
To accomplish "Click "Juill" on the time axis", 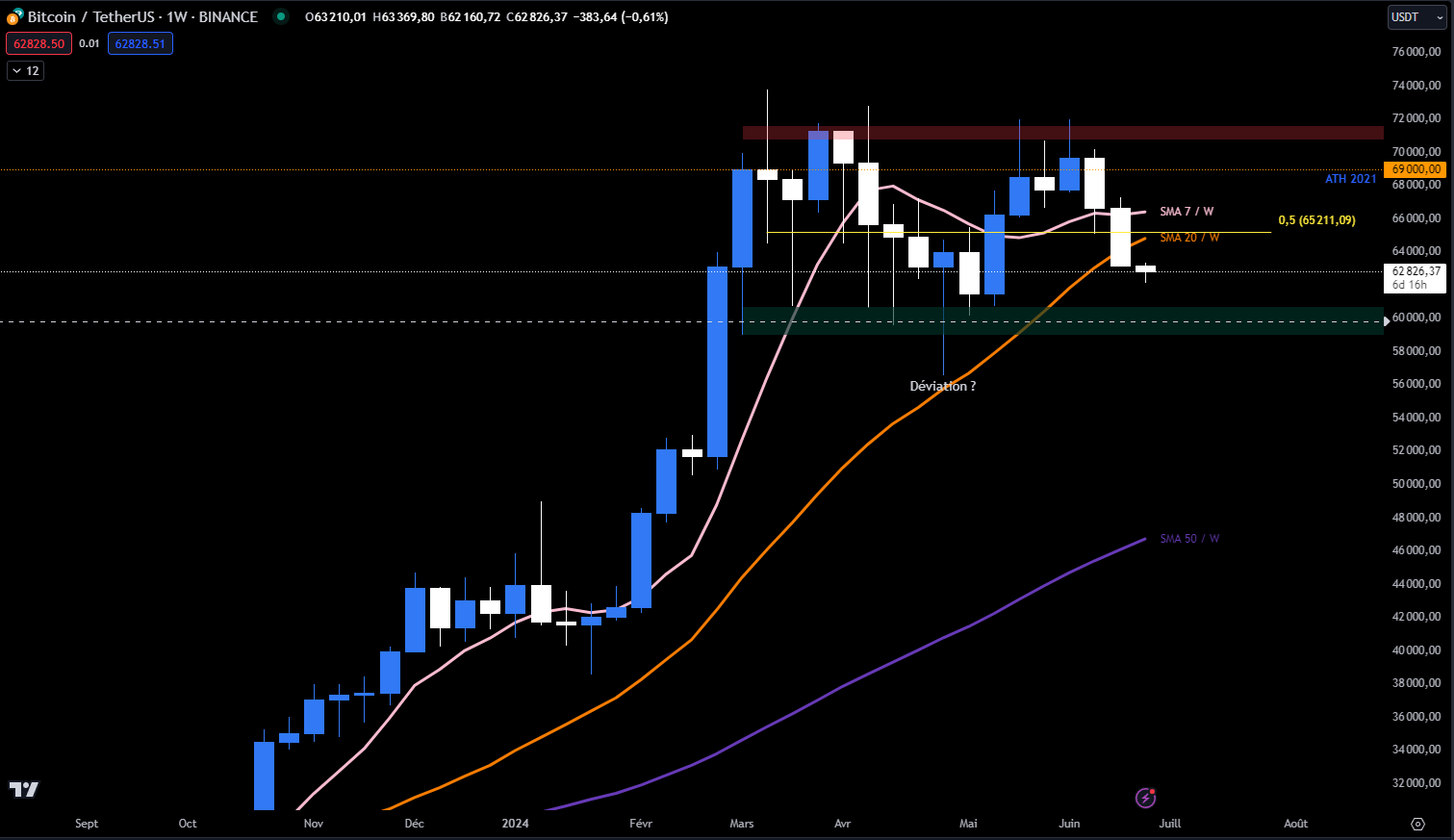I will click(1169, 824).
